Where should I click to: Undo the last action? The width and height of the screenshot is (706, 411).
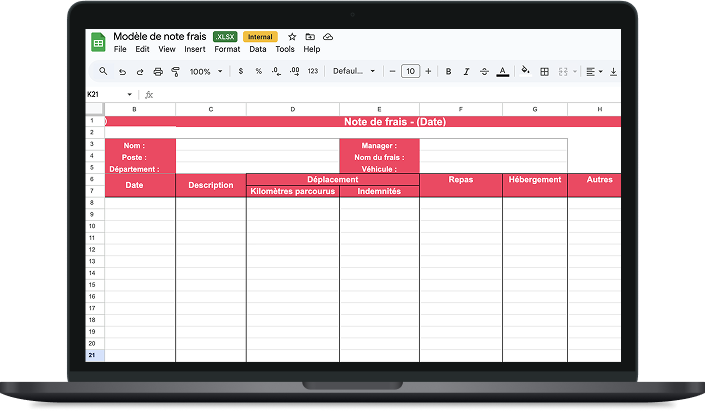[x=122, y=72]
